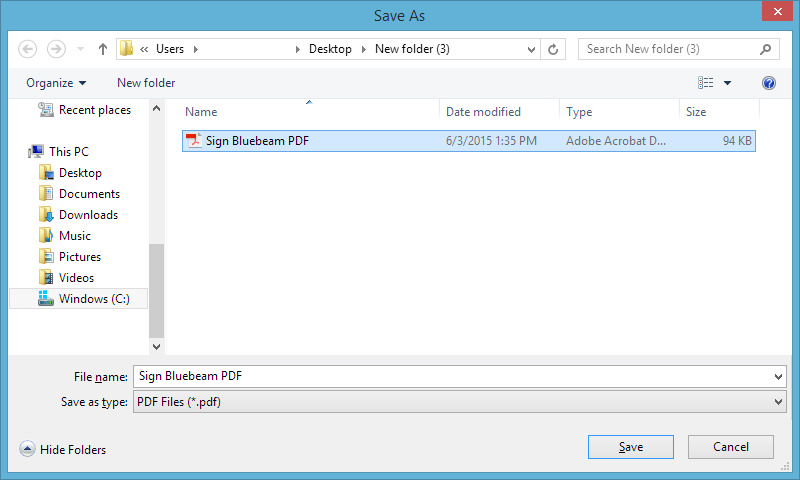This screenshot has width=800, height=480.
Task: Open the File name dropdown arrow
Action: coord(778,376)
